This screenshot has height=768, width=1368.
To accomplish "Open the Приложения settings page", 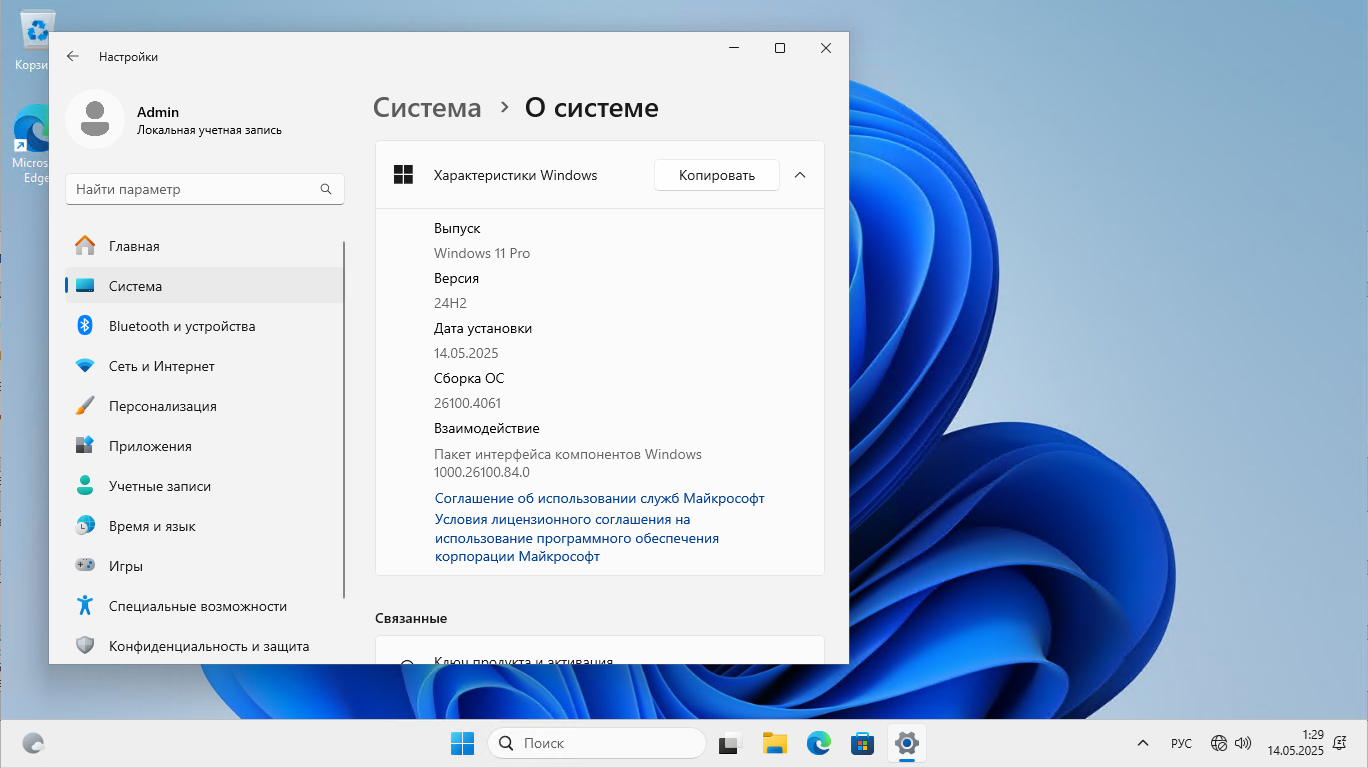I will (x=150, y=446).
